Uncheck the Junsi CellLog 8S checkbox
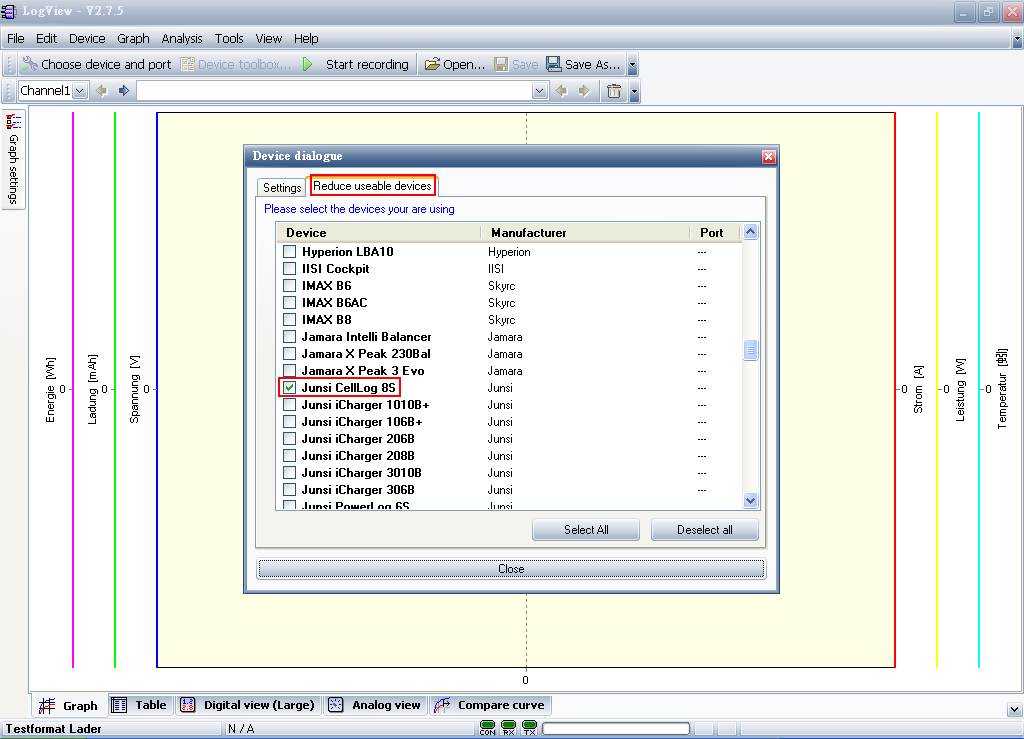This screenshot has height=739, width=1024. pos(289,388)
